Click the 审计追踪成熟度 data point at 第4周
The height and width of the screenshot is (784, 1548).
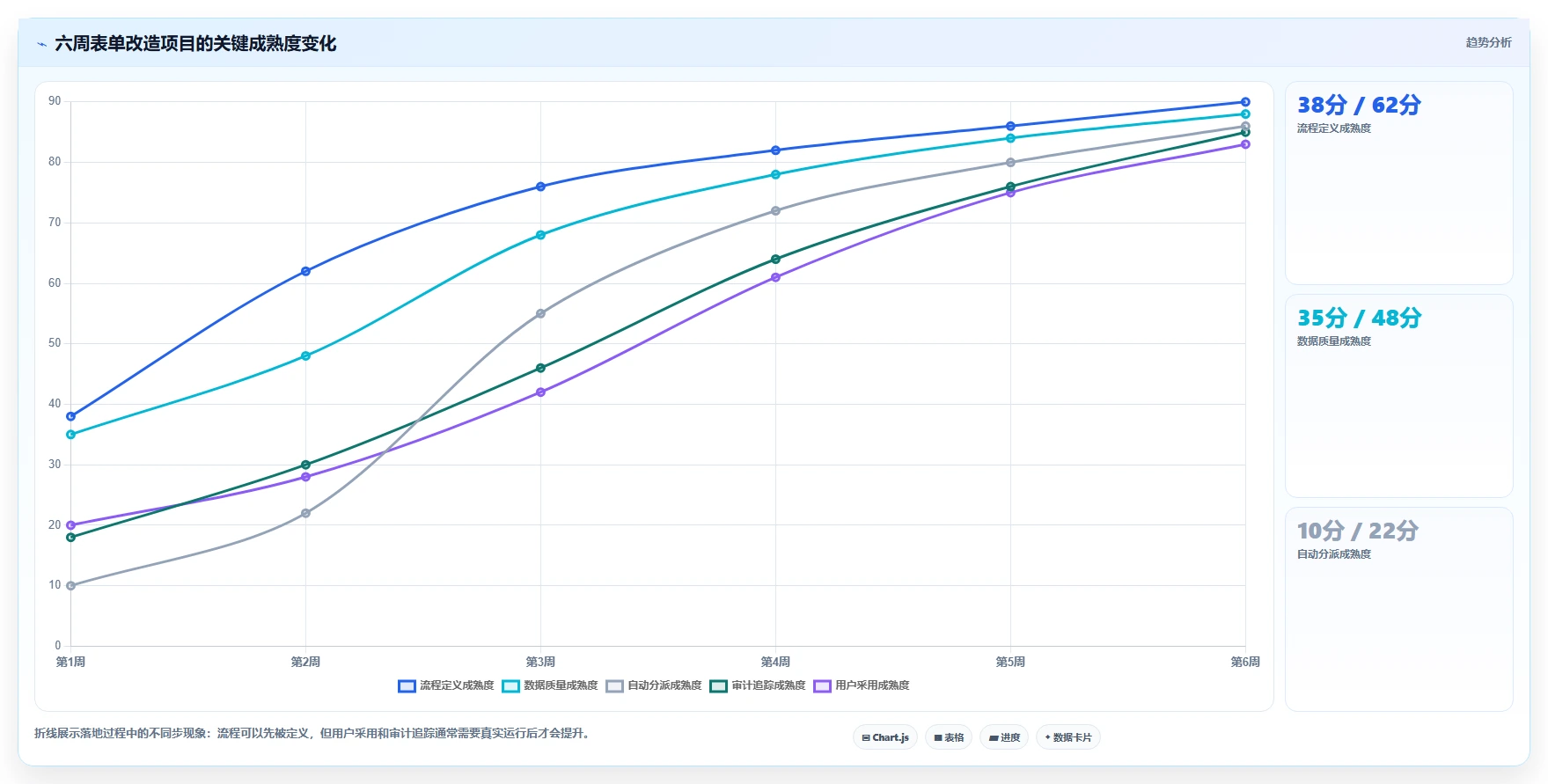click(775, 259)
